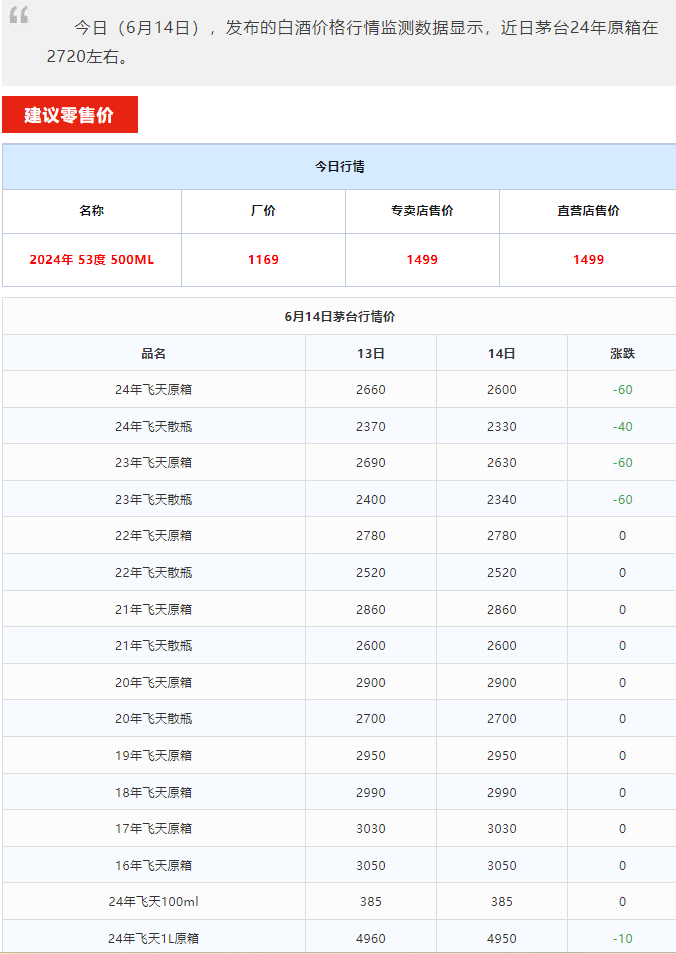The image size is (676, 954).
Task: Select the 17年飞天原箱 row name
Action: point(153,829)
